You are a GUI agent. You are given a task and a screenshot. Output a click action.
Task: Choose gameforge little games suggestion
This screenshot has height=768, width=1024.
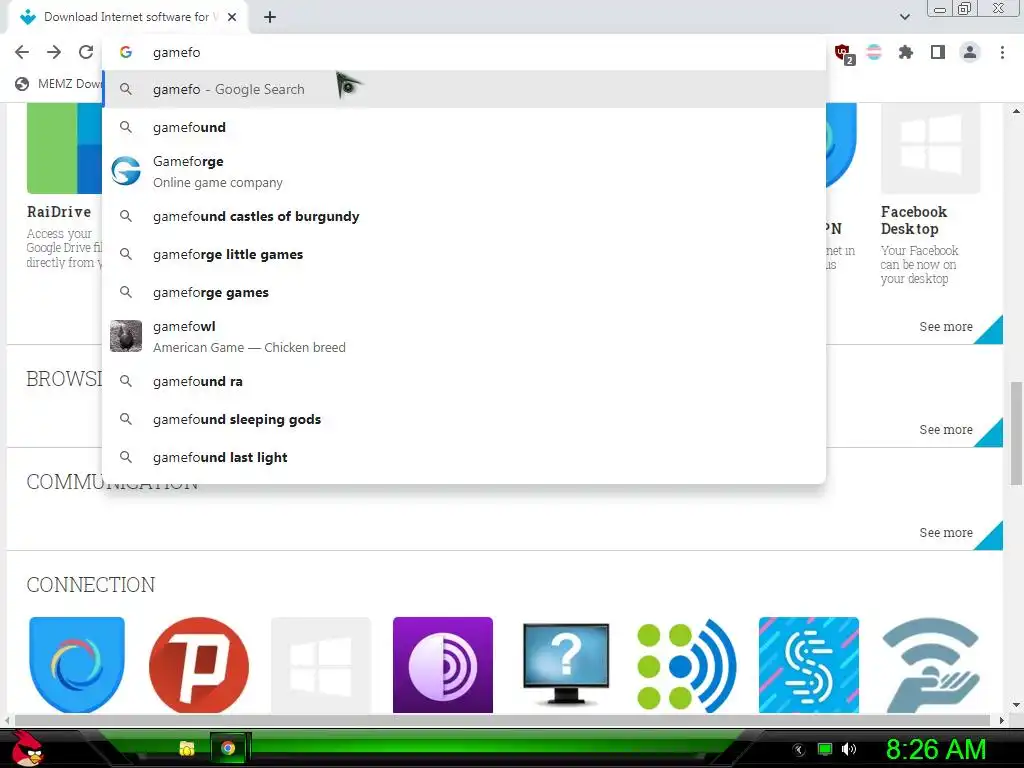(464, 254)
